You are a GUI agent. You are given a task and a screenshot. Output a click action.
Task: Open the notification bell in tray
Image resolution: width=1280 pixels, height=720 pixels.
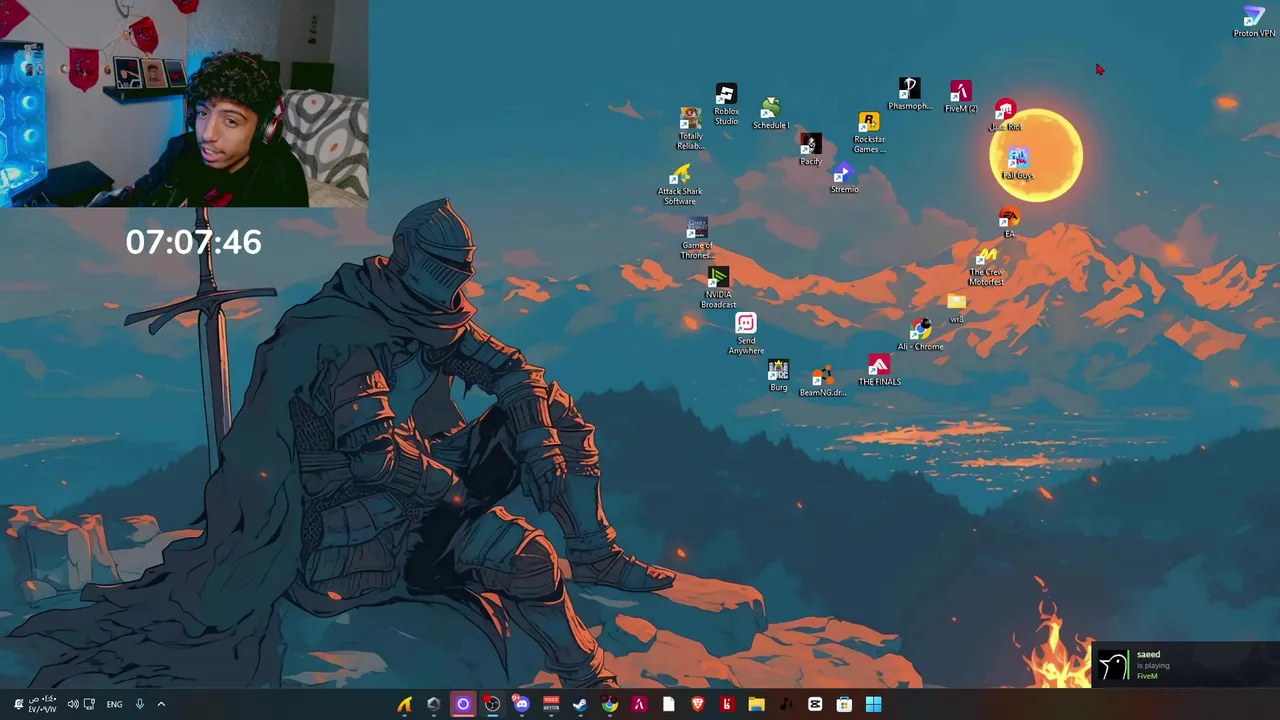click(17, 704)
